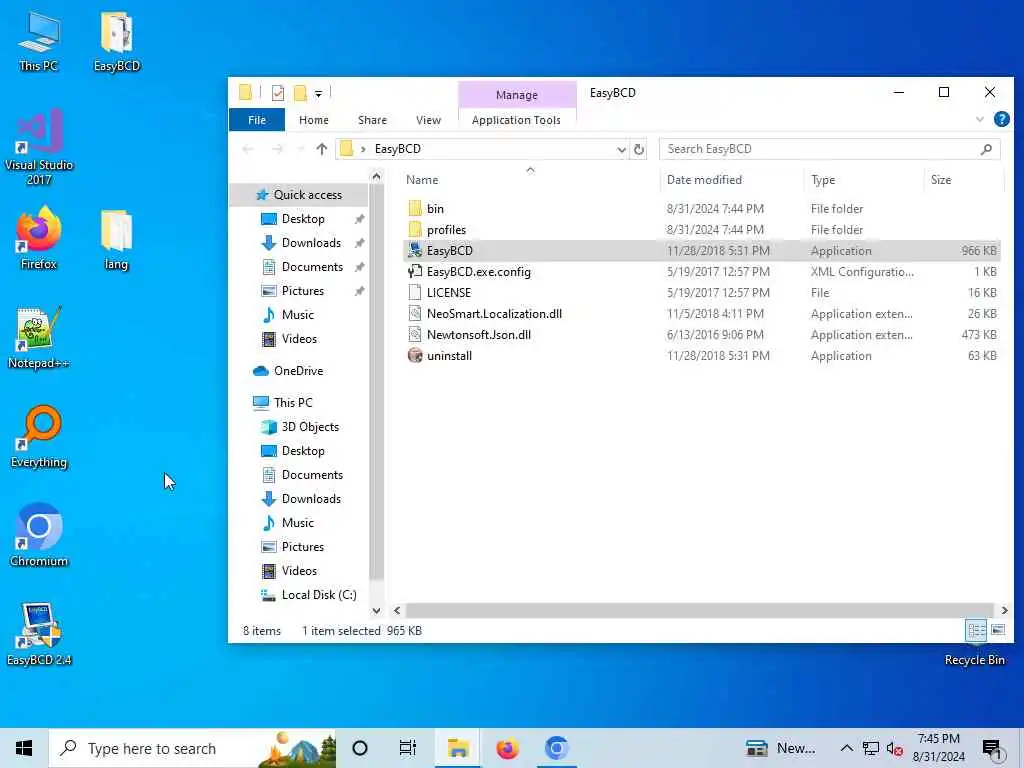This screenshot has height=768, width=1024.
Task: Sort files by Name column
Action: [x=530, y=180]
